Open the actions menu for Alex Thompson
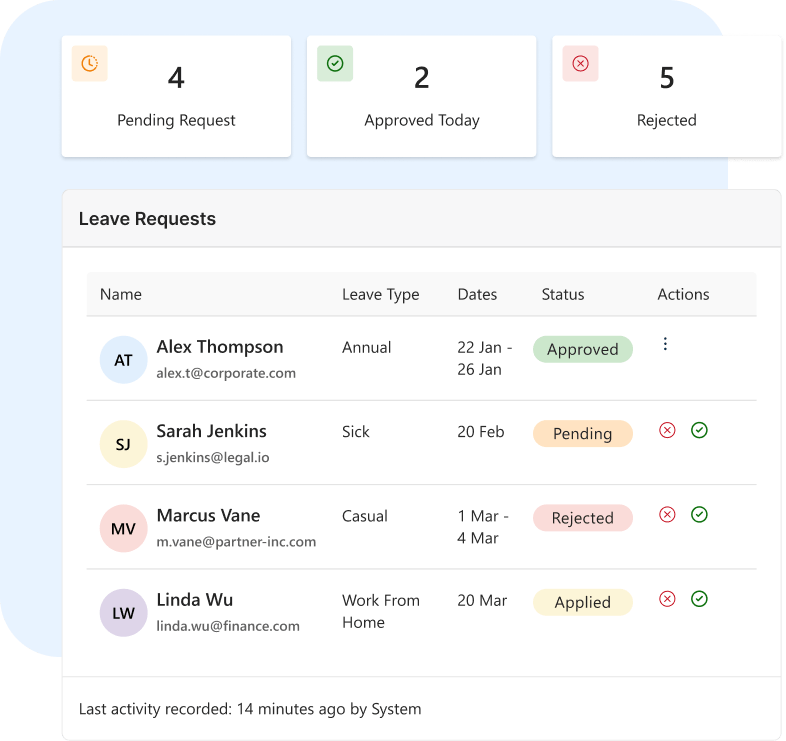This screenshot has height=741, width=786. pyautogui.click(x=665, y=344)
